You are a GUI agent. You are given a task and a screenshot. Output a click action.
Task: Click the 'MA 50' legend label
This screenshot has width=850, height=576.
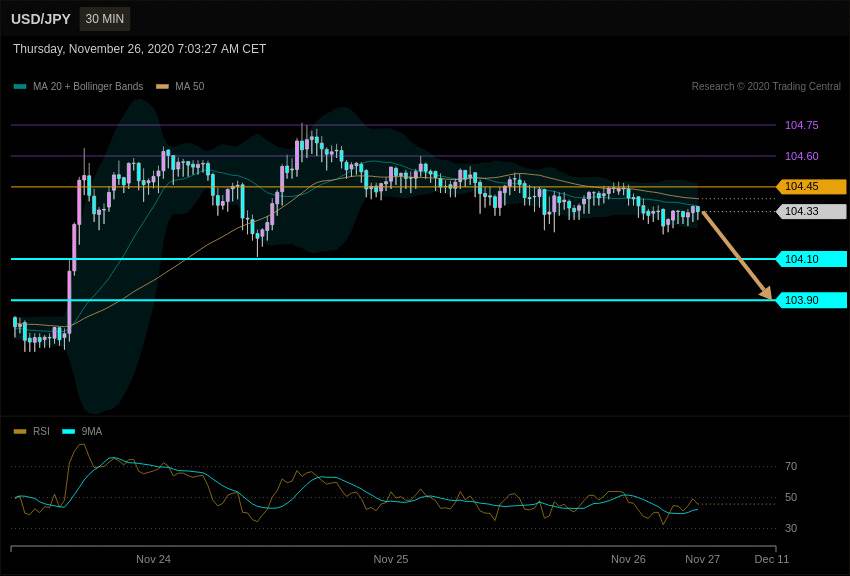[x=190, y=86]
